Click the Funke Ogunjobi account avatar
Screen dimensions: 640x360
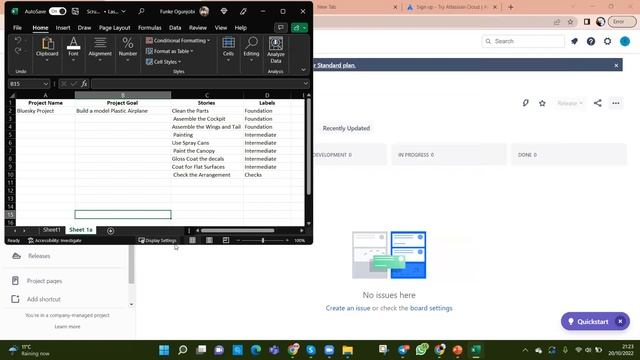point(204,11)
